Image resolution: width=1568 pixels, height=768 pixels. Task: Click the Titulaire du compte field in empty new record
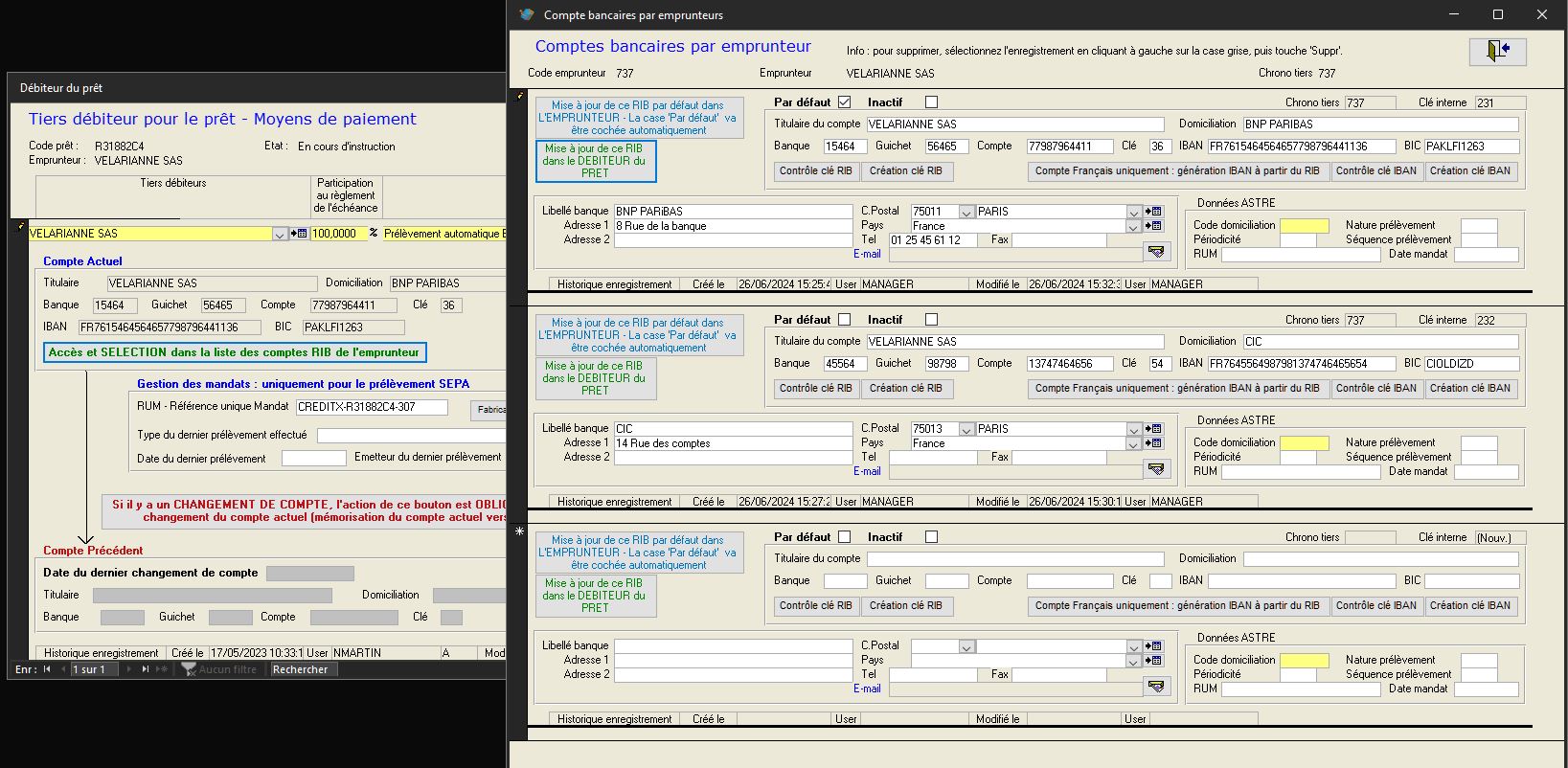click(x=1015, y=559)
